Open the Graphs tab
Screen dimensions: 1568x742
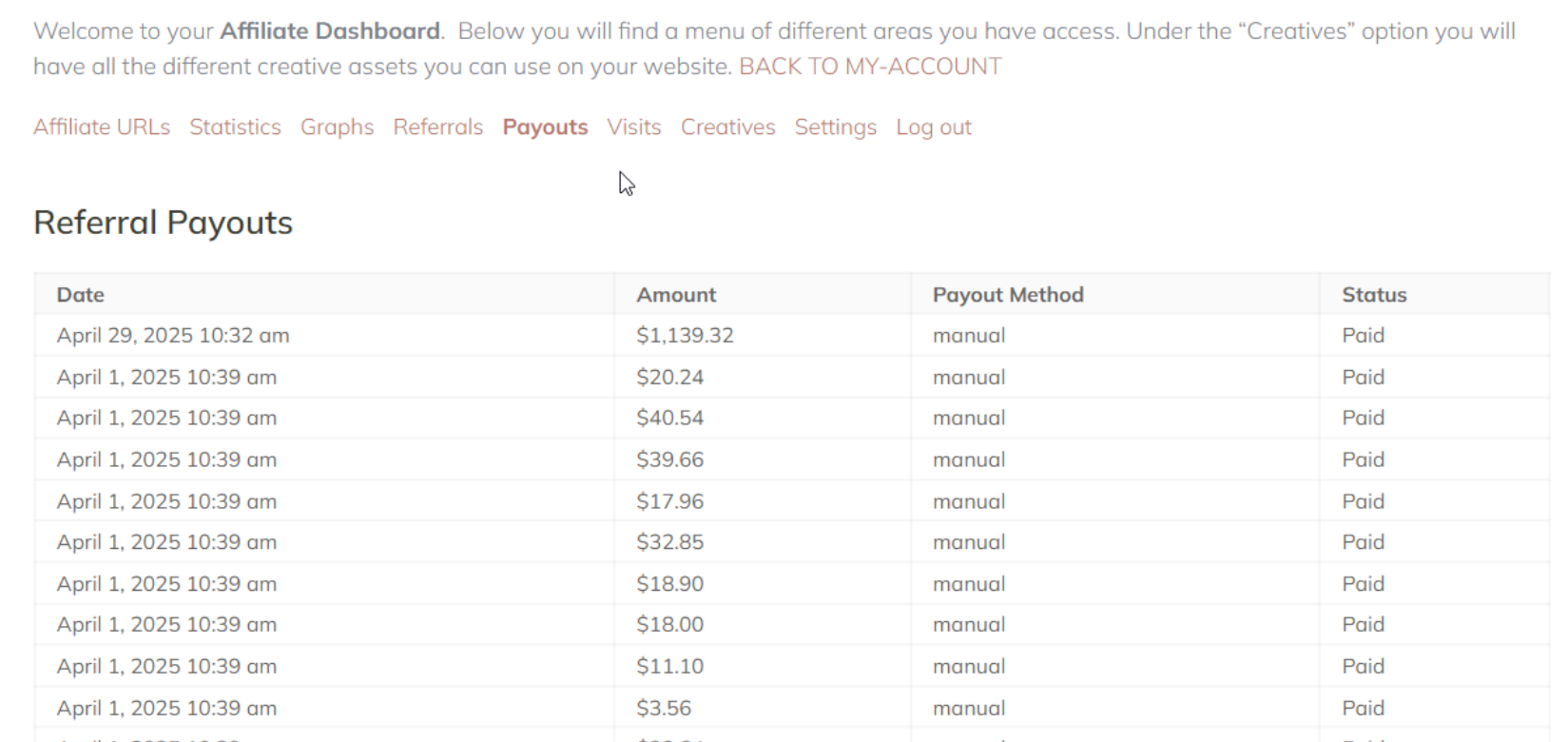tap(337, 127)
